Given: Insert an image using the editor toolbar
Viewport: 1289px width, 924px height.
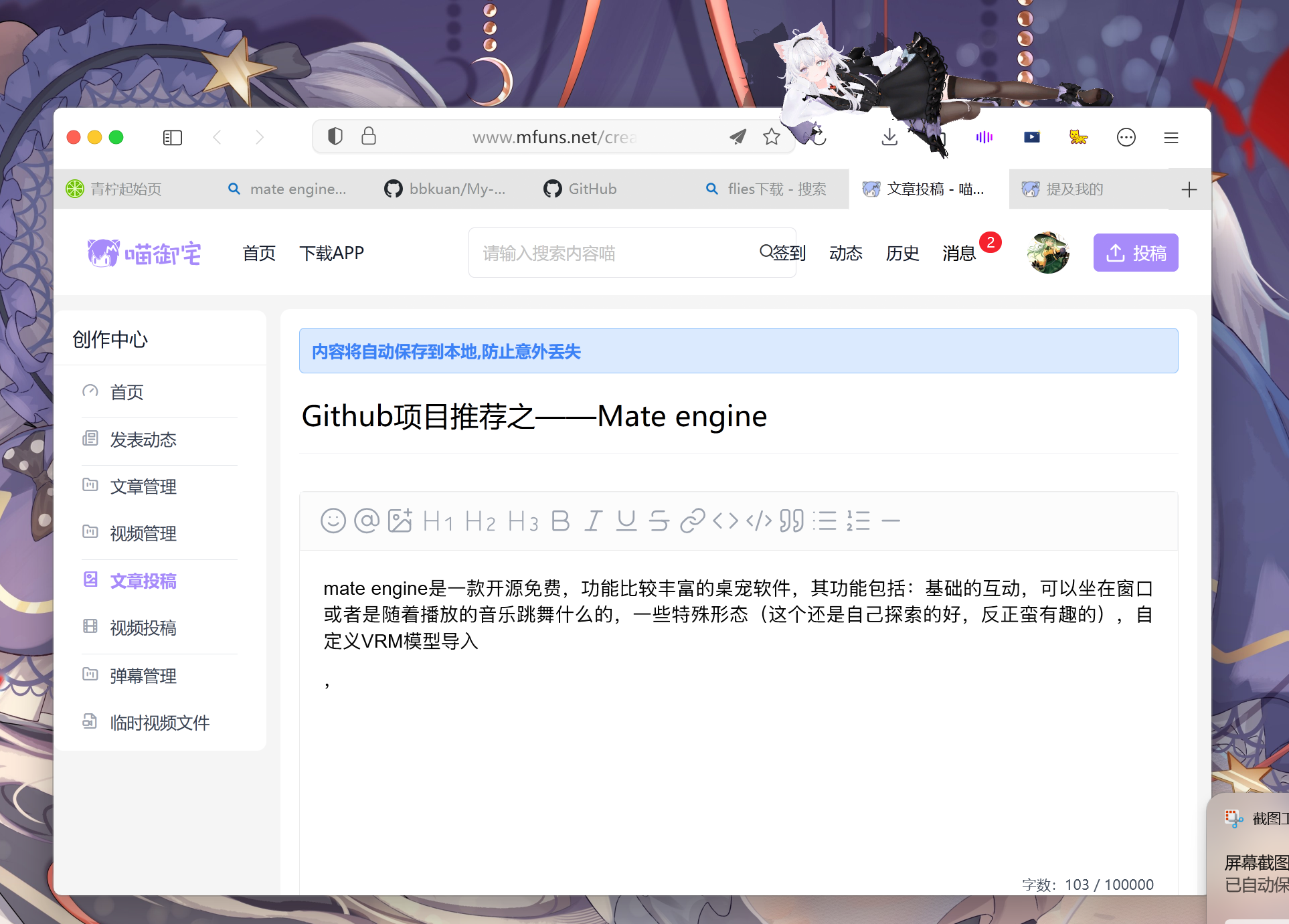Looking at the screenshot, I should pos(400,521).
